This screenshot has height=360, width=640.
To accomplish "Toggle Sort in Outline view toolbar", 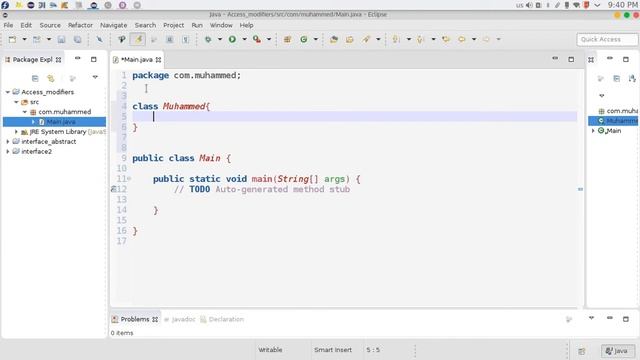I will coord(633,78).
